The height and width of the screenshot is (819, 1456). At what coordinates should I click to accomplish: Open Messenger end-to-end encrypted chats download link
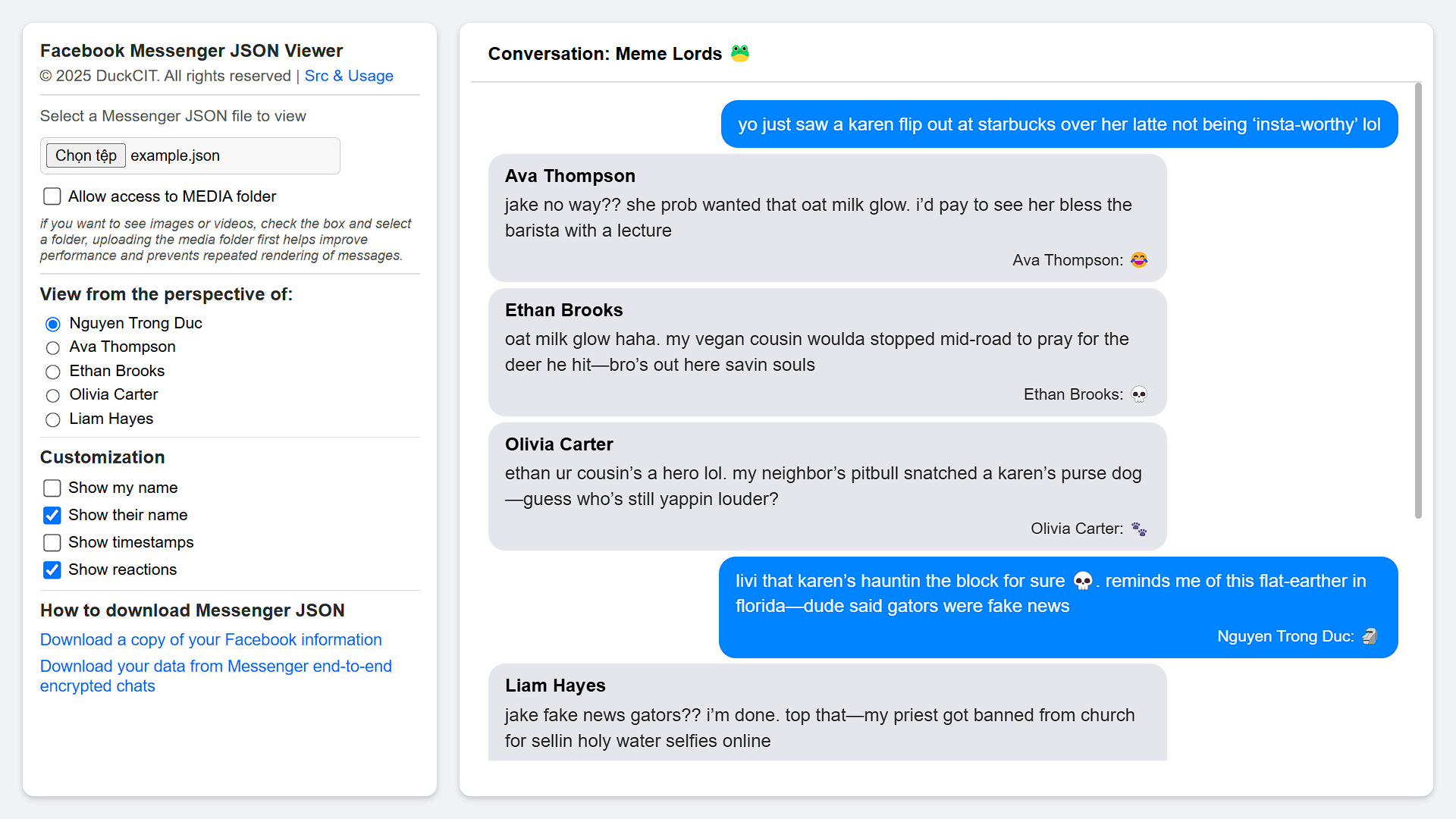[x=215, y=676]
